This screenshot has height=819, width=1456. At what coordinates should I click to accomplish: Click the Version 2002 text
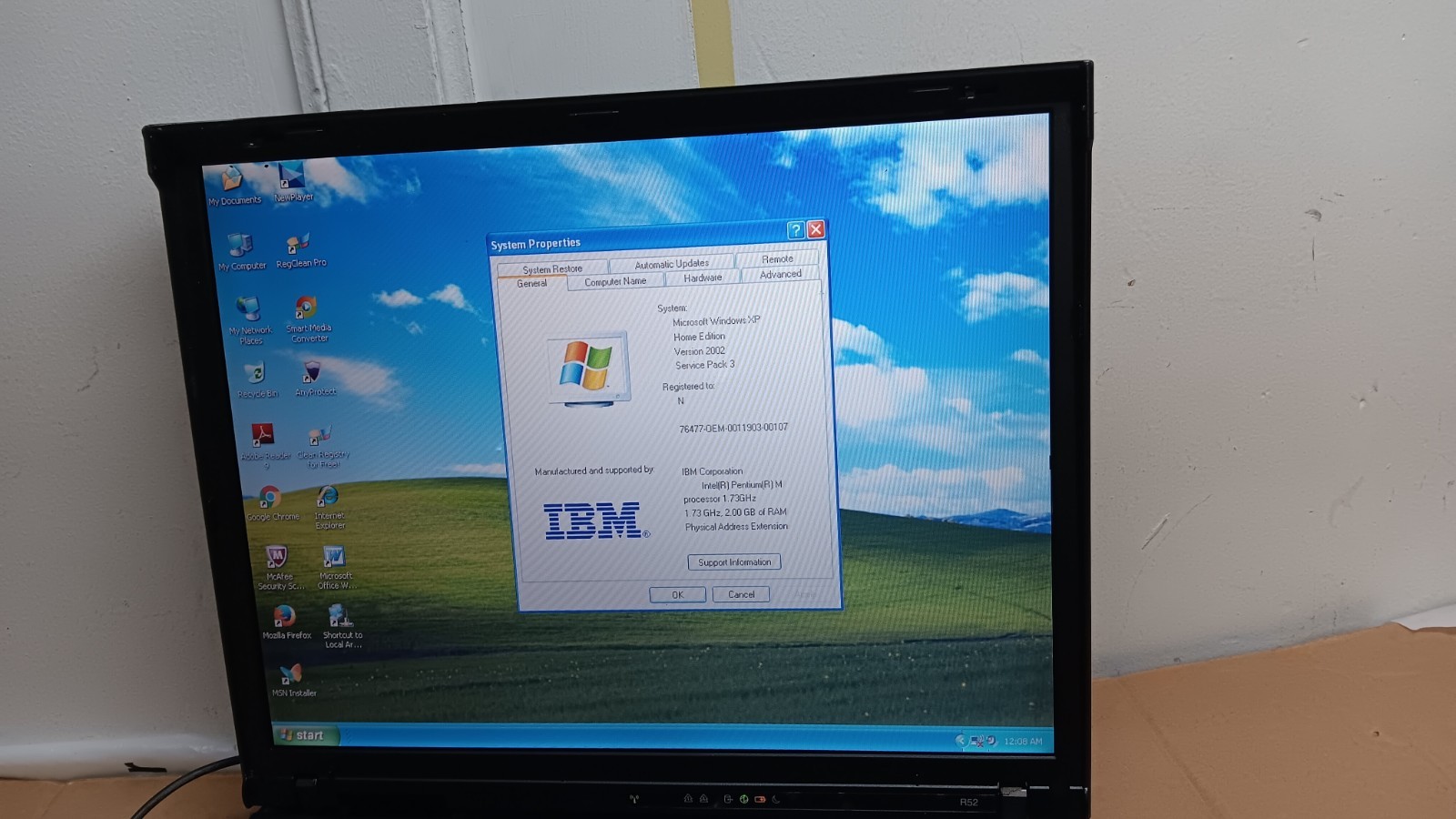click(x=699, y=351)
